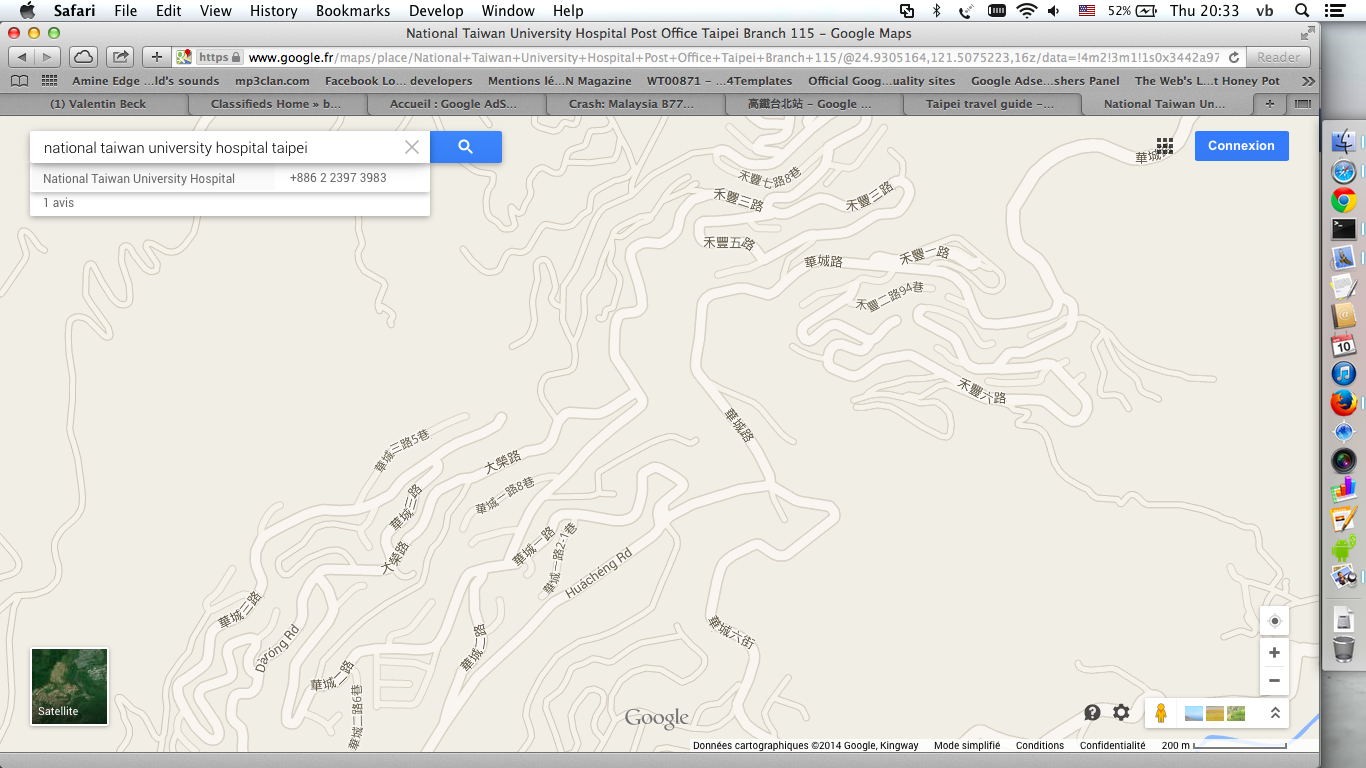Open the Amine Edge ...ld's sounds bookmark

click(145, 81)
